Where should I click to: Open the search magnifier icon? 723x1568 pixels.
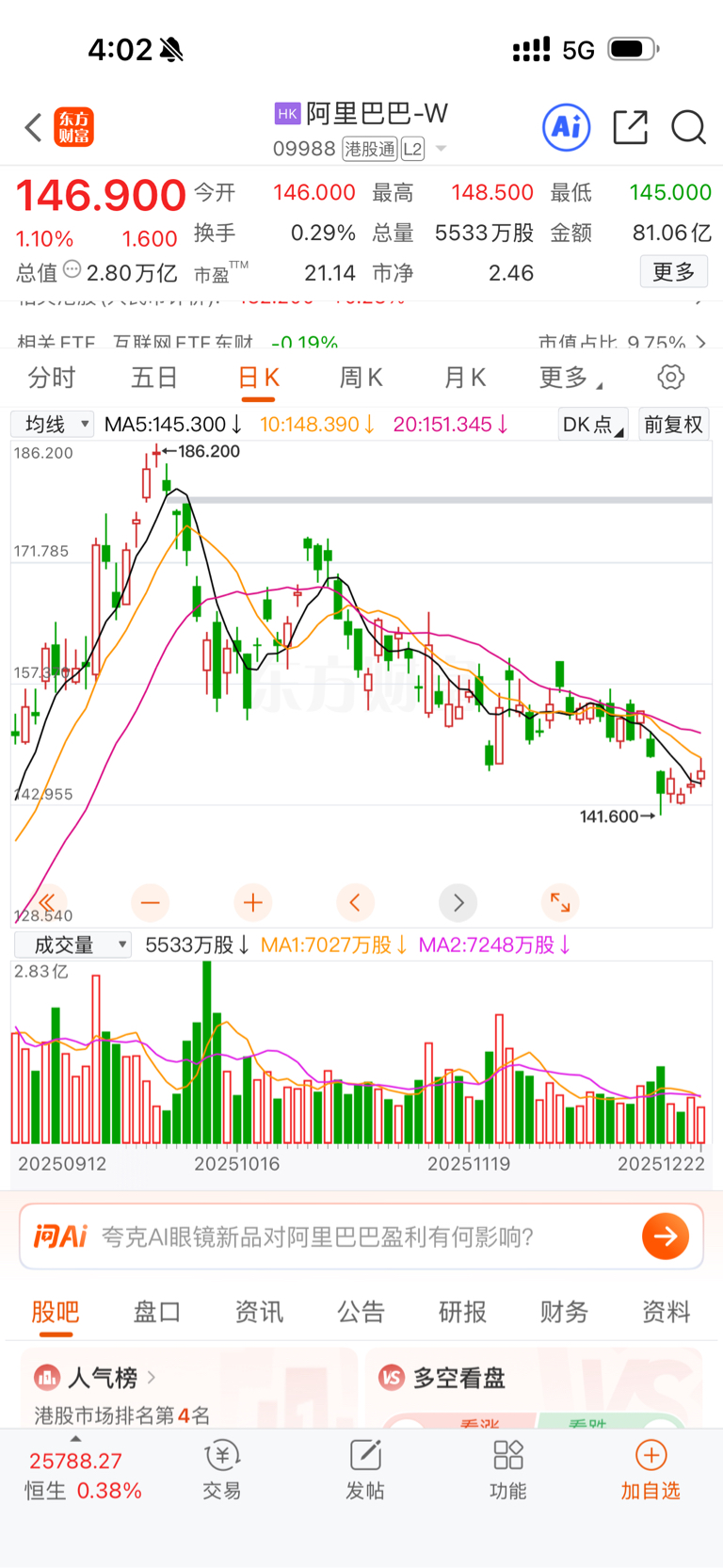click(688, 127)
